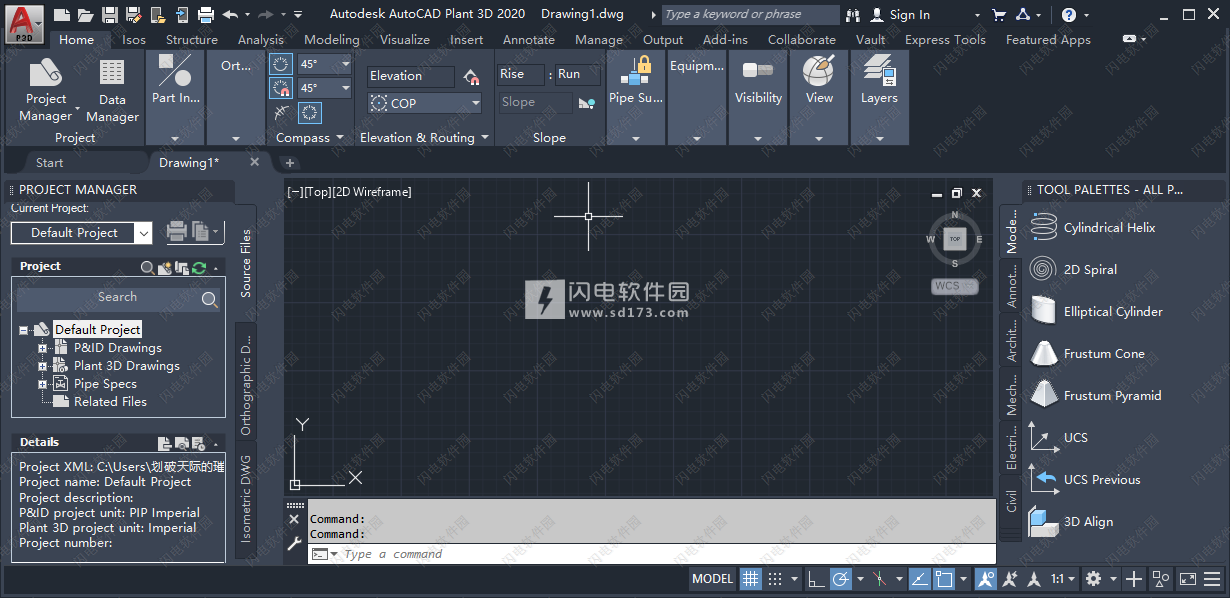Click the New drawing icon in quick access toolbar
This screenshot has height=598, width=1230.
[62, 15]
